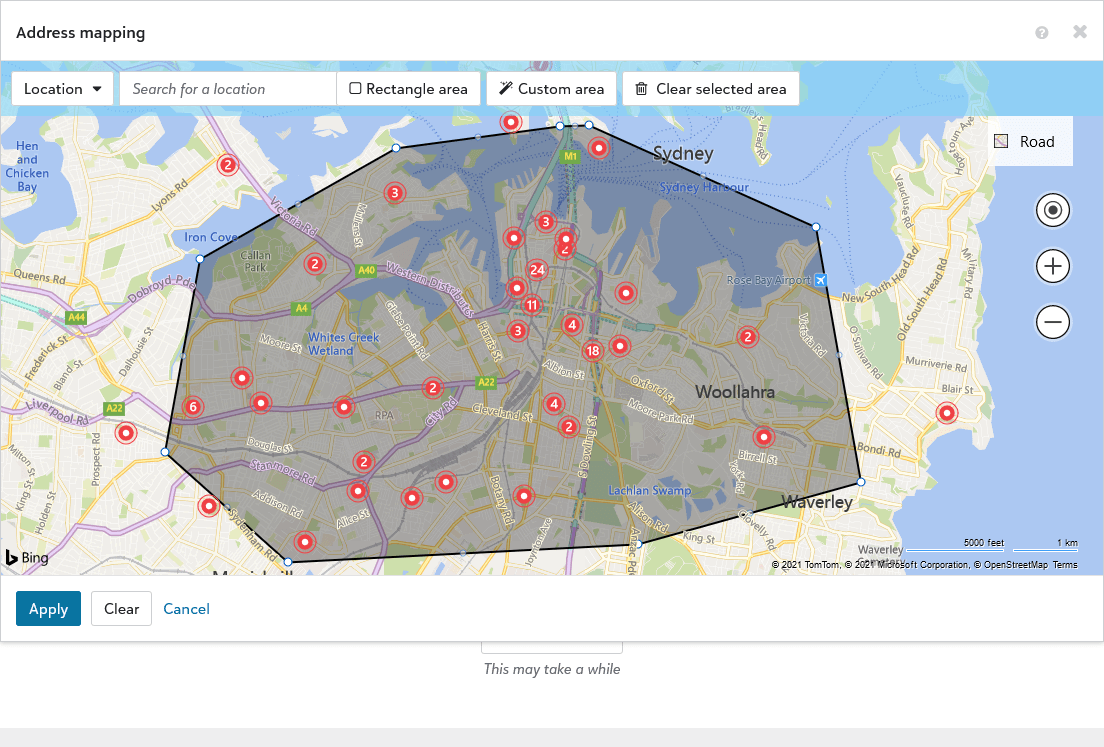Screen dimensions: 1104x747
Task: Focus the Search for a location field
Action: tap(227, 89)
